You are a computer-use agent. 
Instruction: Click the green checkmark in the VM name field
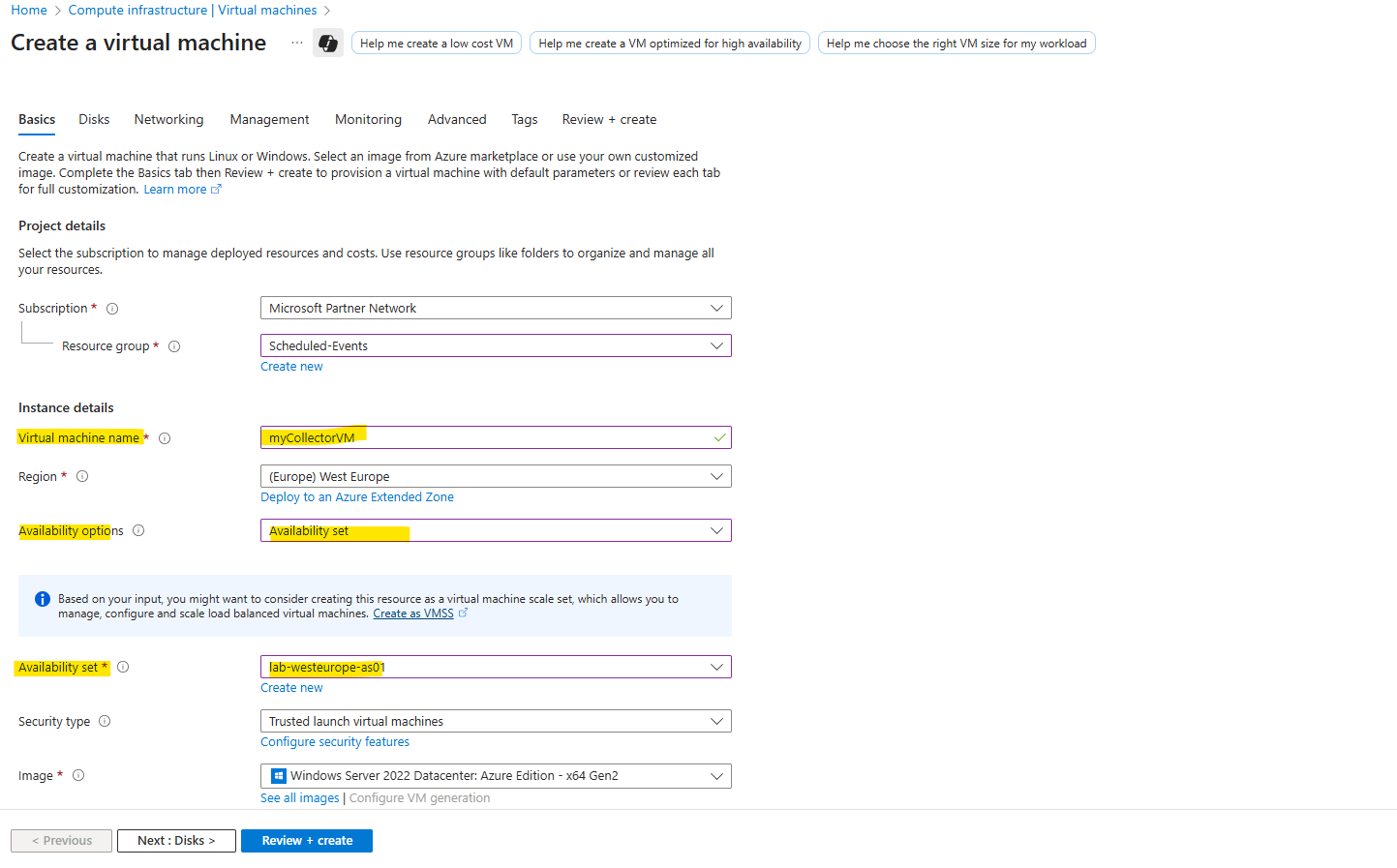pos(719,437)
